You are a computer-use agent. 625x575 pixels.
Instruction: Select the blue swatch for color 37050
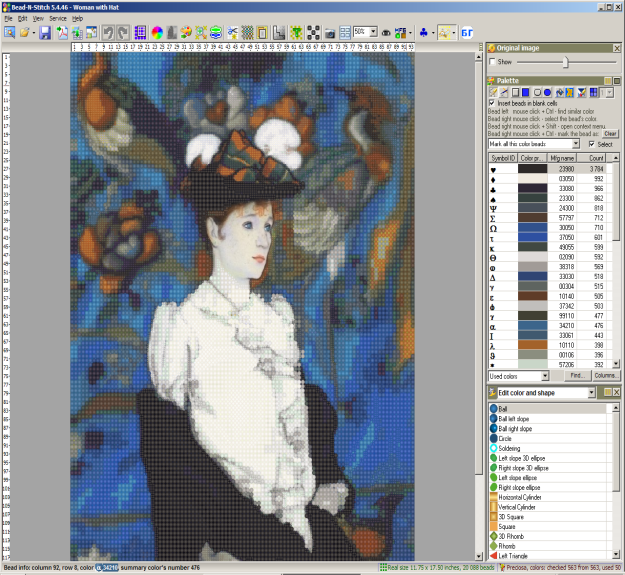533,237
